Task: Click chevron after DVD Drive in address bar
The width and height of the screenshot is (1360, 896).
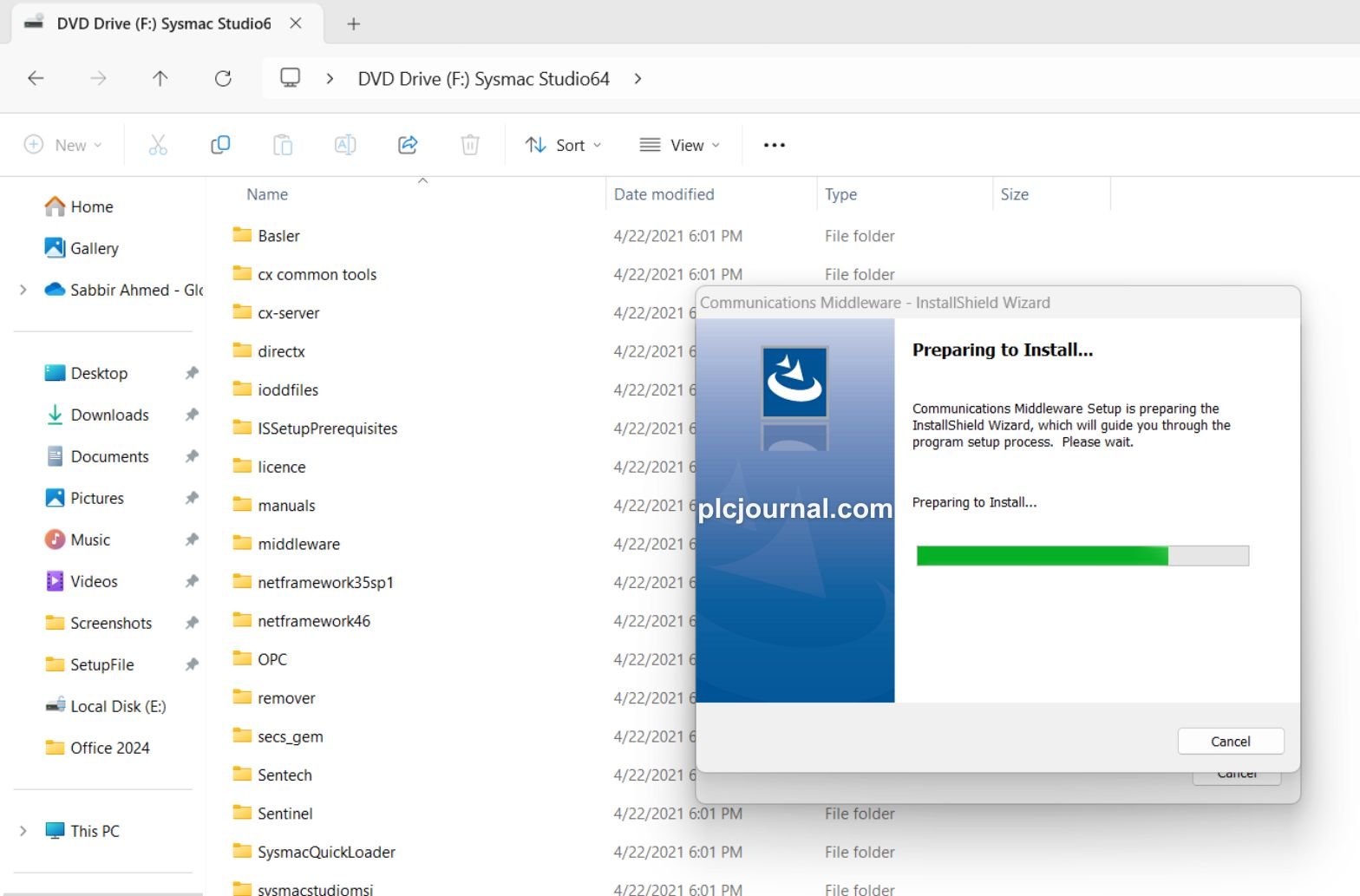Action: (638, 78)
